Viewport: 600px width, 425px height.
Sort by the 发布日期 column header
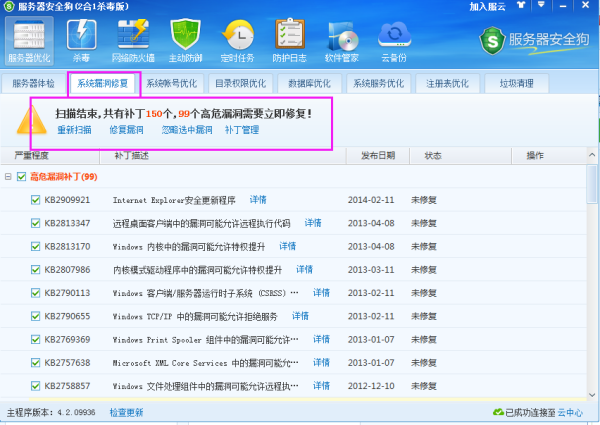[x=378, y=156]
